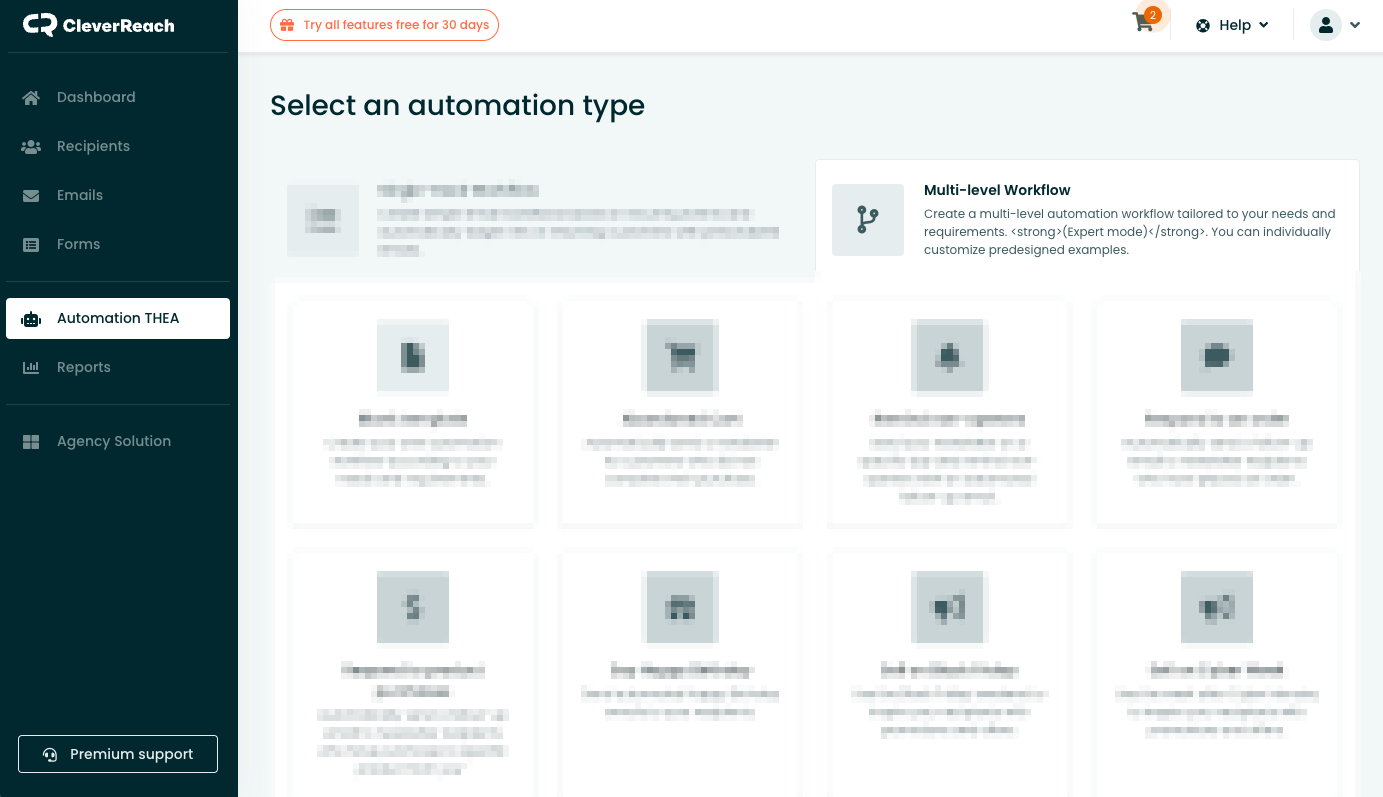The height and width of the screenshot is (797, 1383).
Task: Click the Agency Solution grid icon
Action: tap(30, 441)
